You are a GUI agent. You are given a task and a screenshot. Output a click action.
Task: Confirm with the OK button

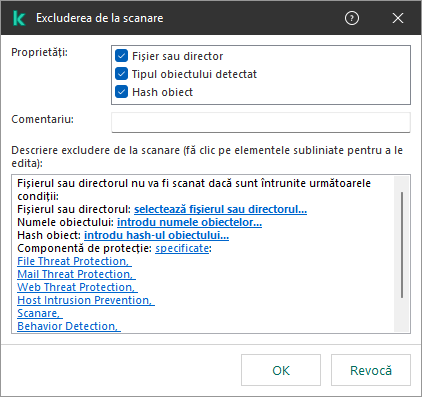pos(281,370)
